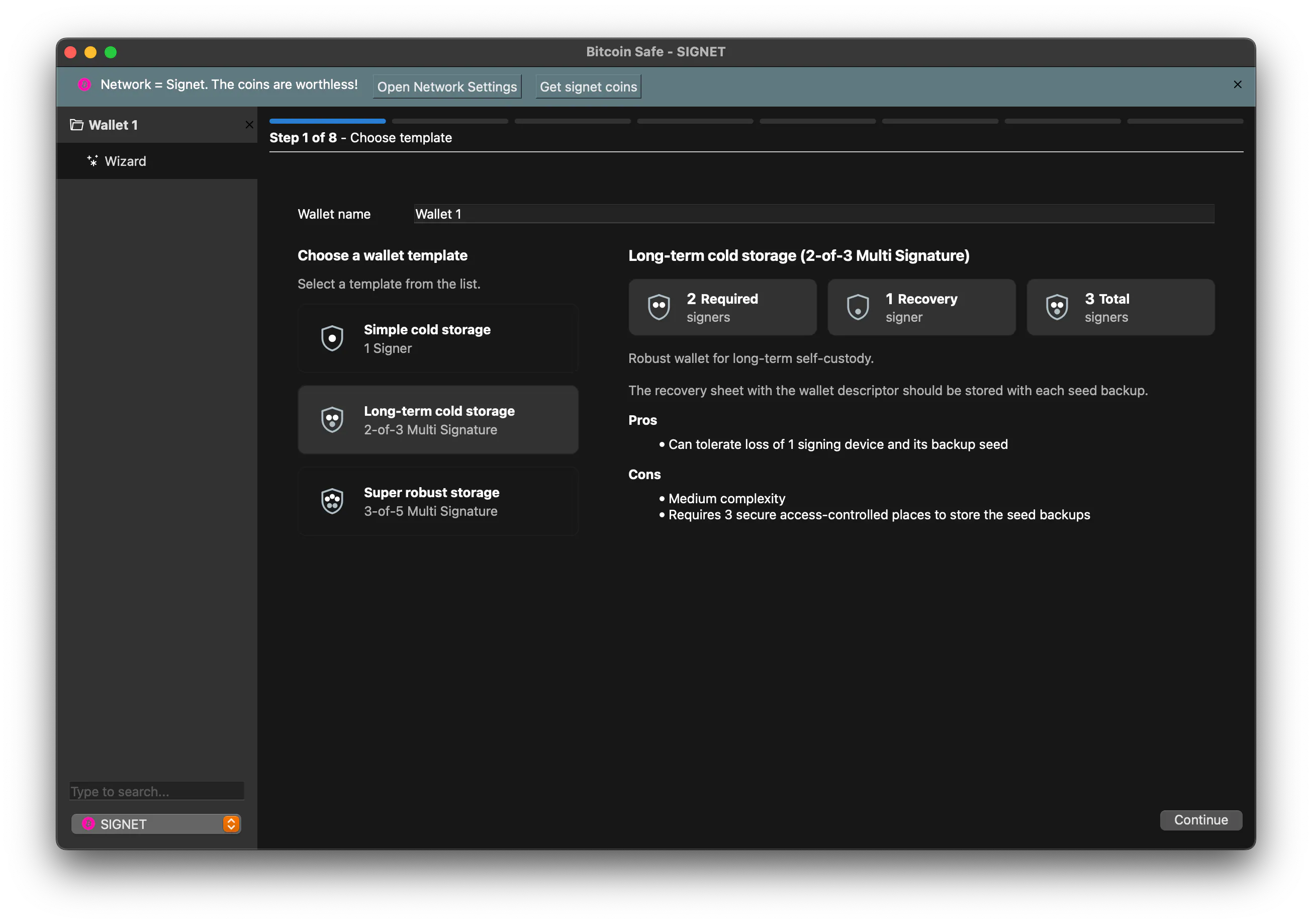Click the Wallet 1 folder icon
Image resolution: width=1312 pixels, height=924 pixels.
pyautogui.click(x=76, y=125)
